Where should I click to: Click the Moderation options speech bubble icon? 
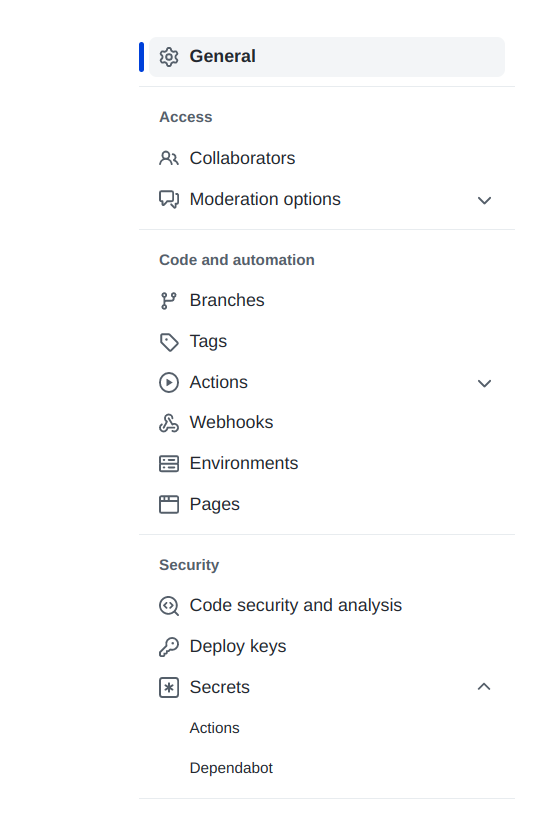pos(169,199)
